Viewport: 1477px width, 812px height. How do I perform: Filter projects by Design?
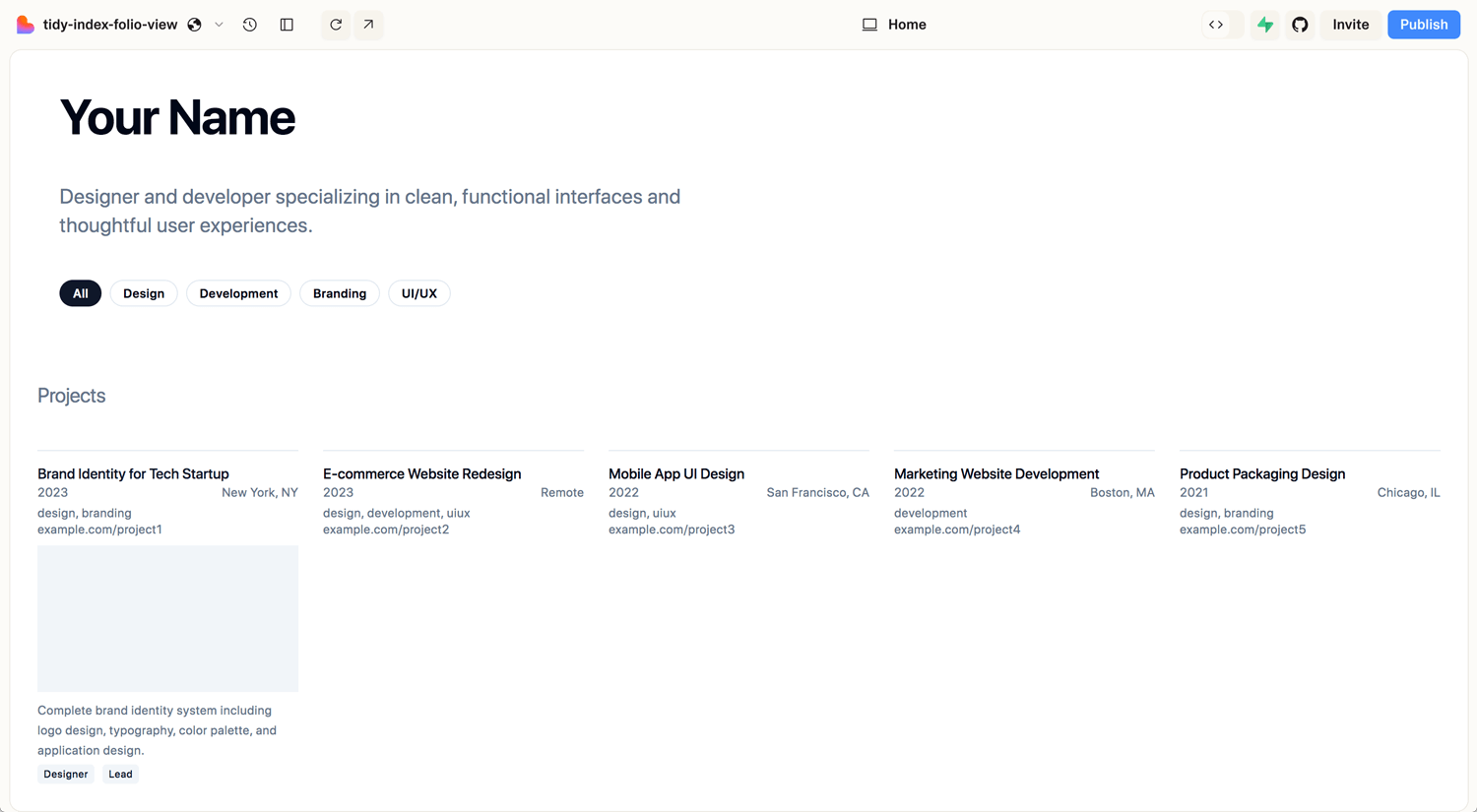coord(144,293)
